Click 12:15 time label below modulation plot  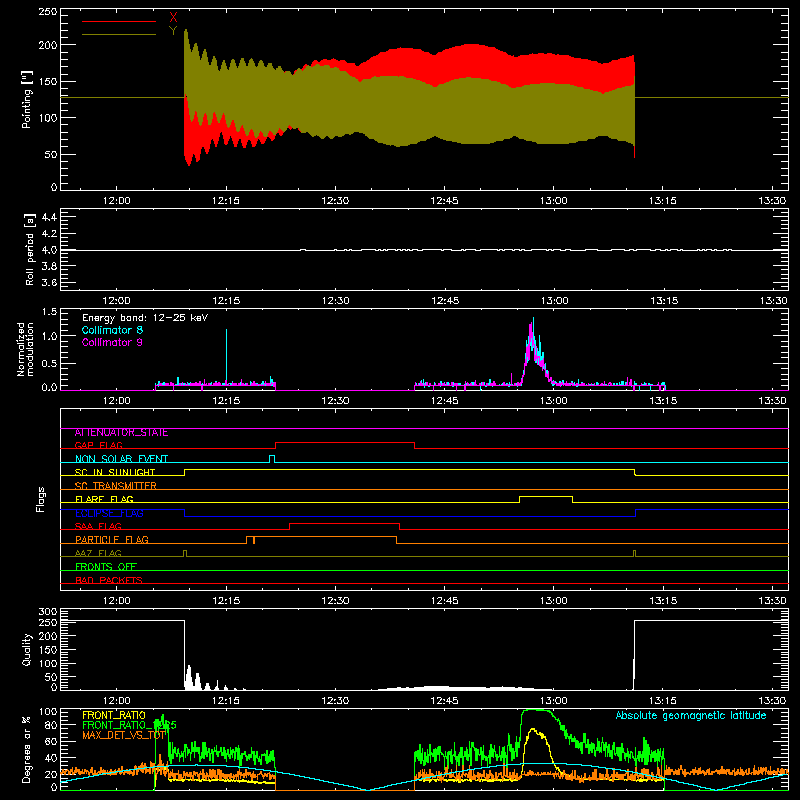click(x=226, y=401)
